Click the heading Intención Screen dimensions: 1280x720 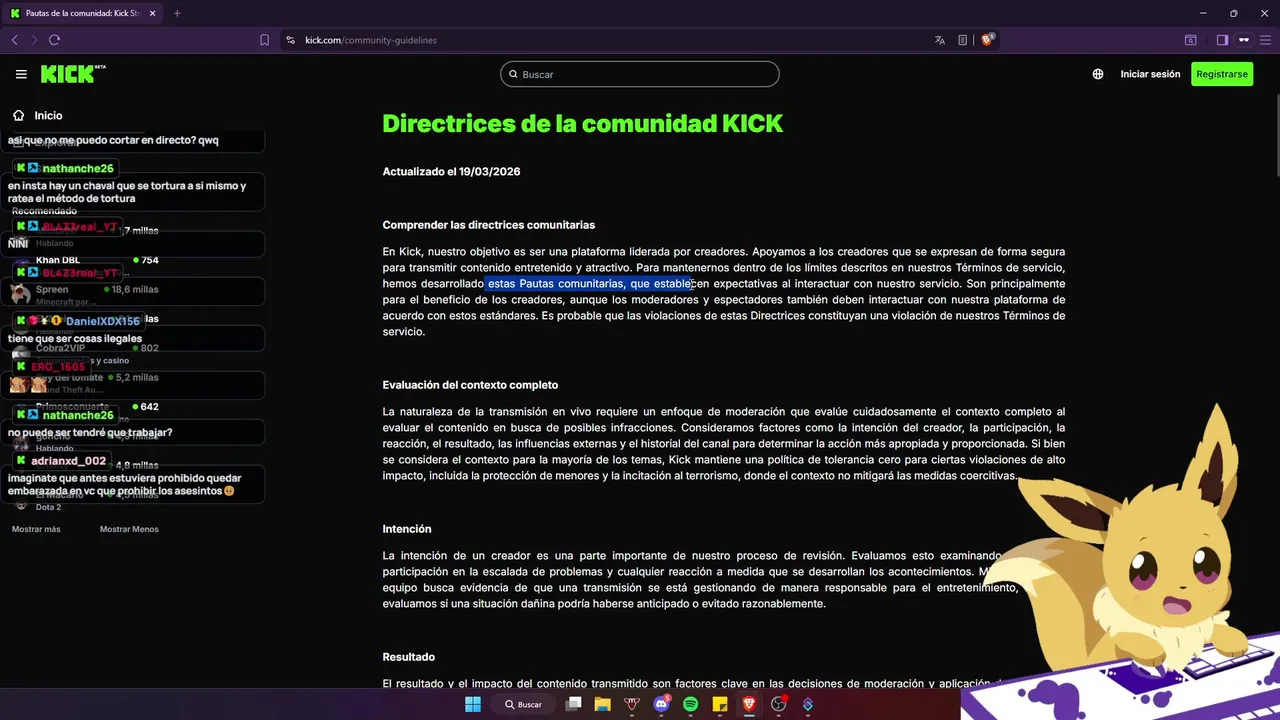[x=406, y=529]
